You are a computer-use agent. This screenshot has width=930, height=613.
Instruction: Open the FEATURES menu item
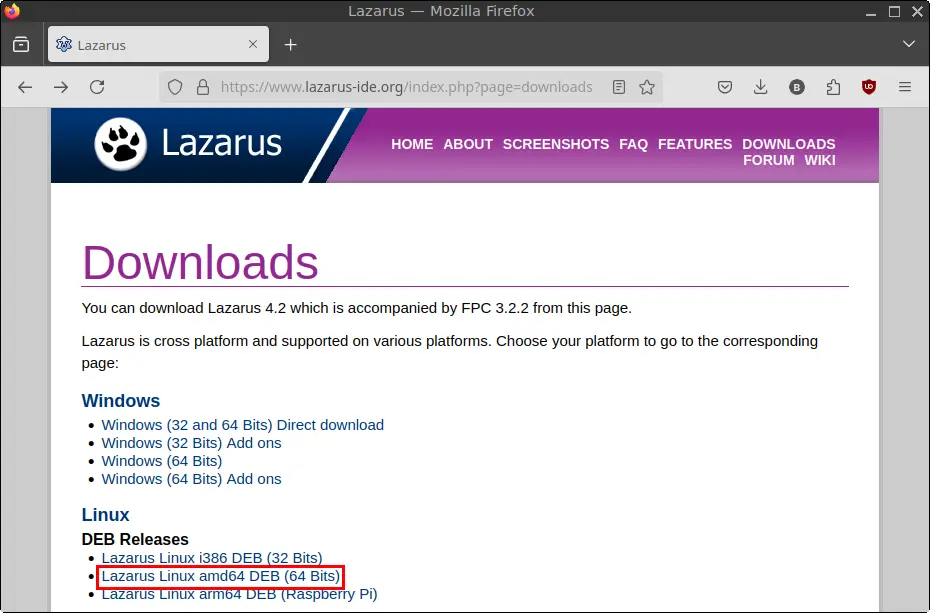(x=695, y=144)
